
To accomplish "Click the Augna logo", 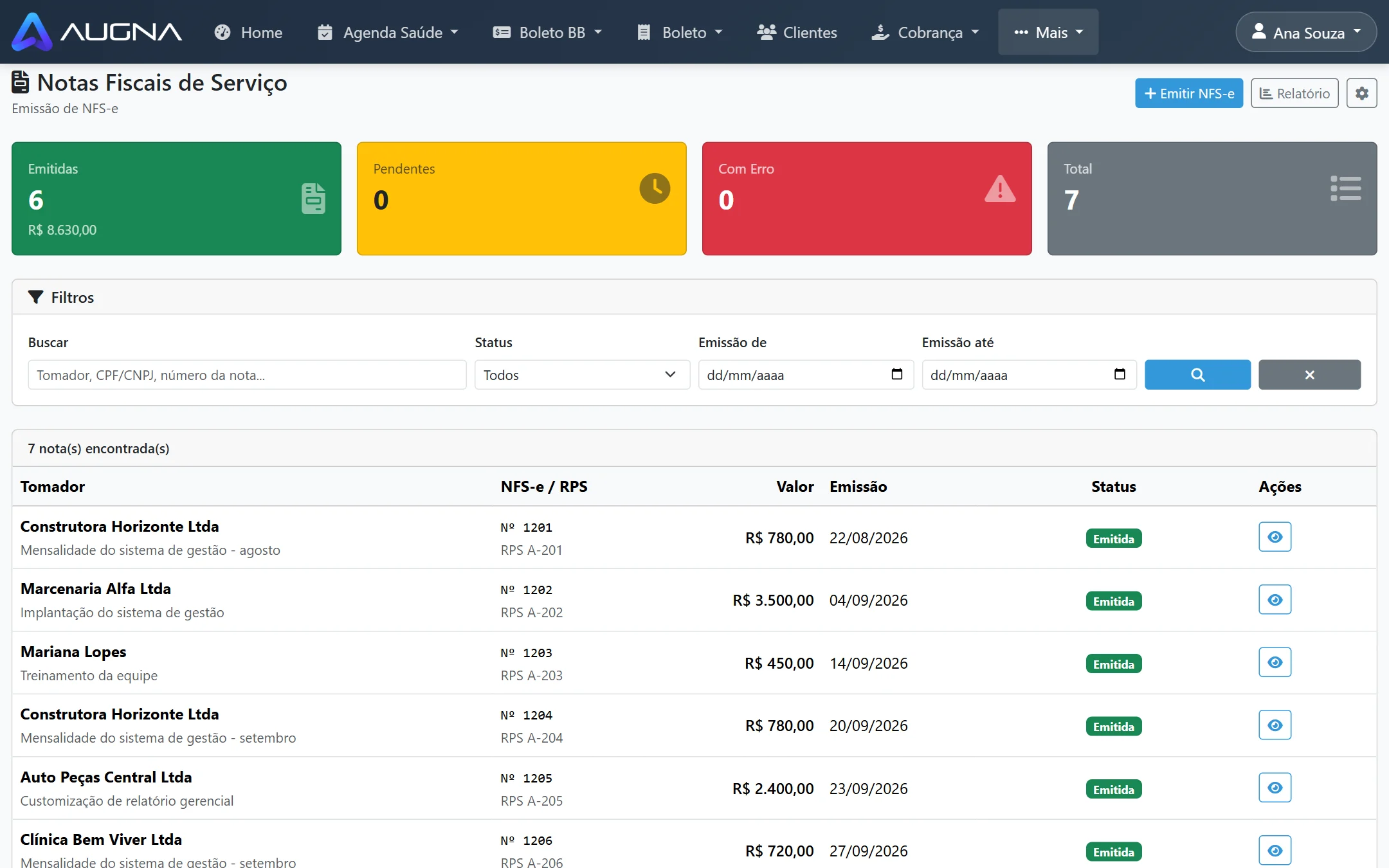I will click(x=97, y=32).
